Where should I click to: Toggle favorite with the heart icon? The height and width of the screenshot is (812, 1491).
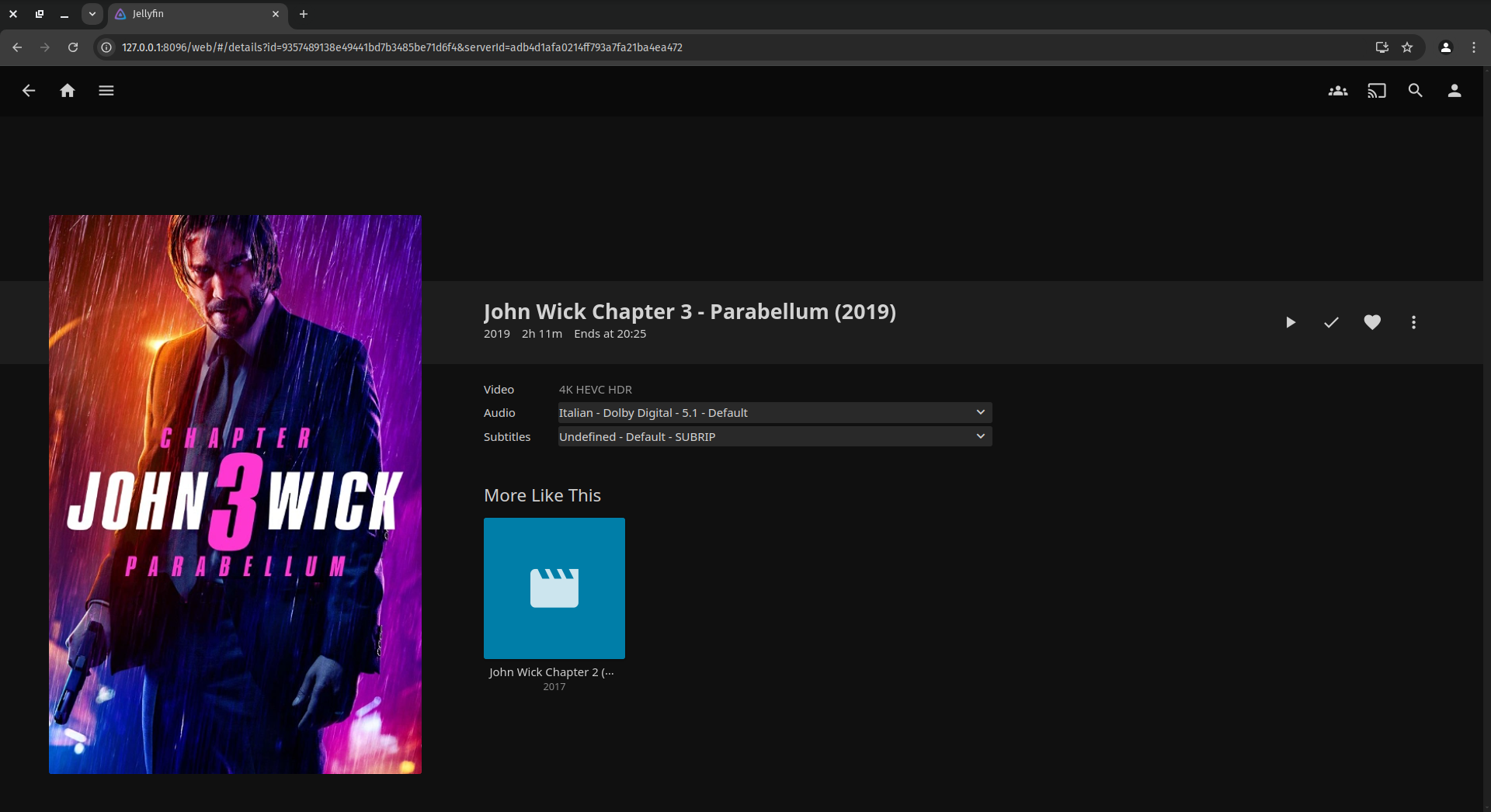(x=1372, y=322)
